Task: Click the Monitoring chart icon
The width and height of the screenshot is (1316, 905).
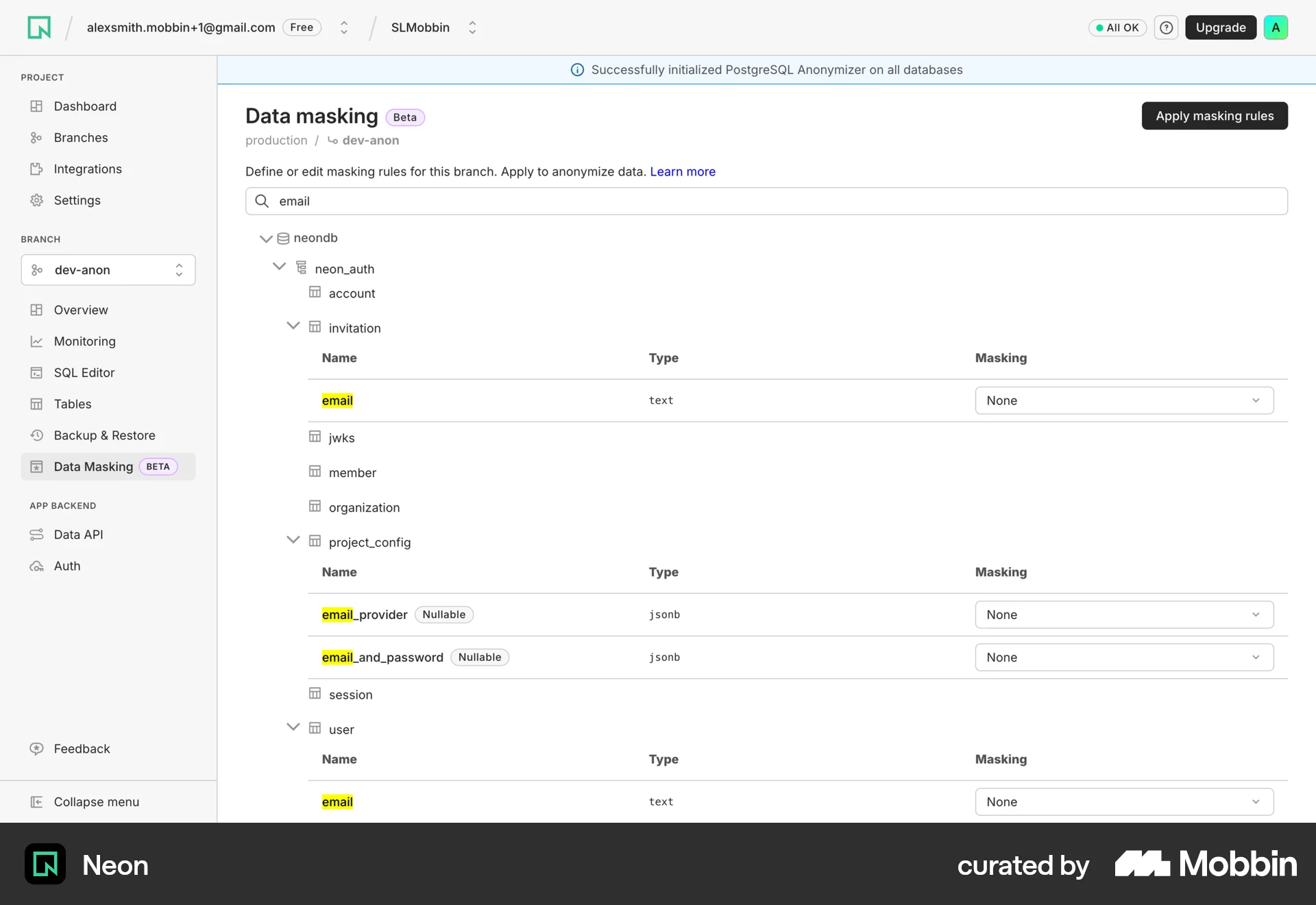Action: pyautogui.click(x=36, y=341)
